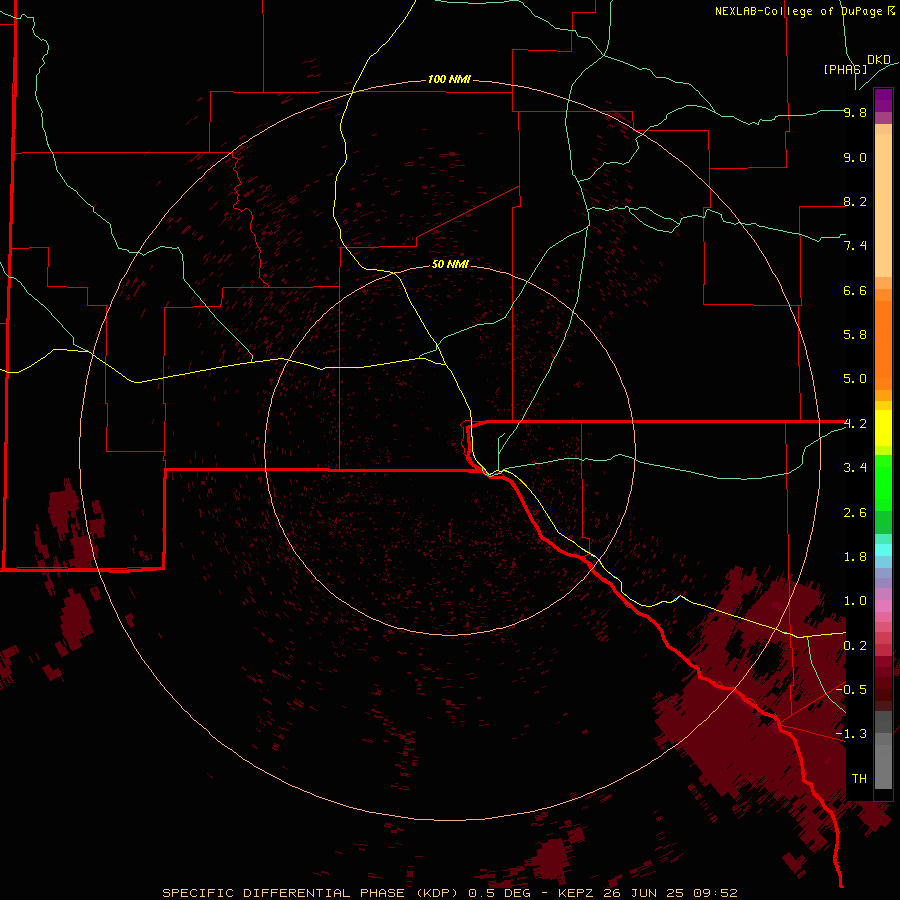Click the 9.0 scale value
900x900 pixels.
(855, 157)
